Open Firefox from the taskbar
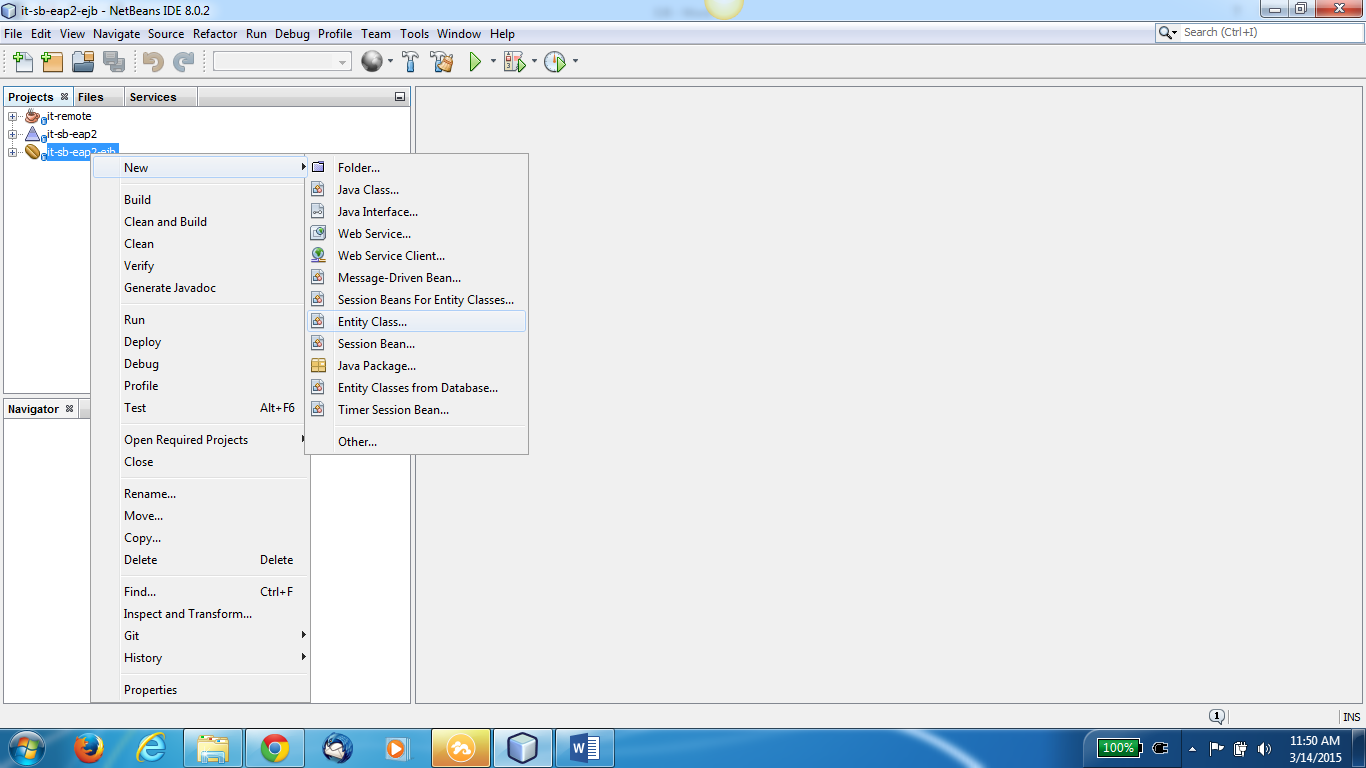The image size is (1366, 768). [90, 747]
